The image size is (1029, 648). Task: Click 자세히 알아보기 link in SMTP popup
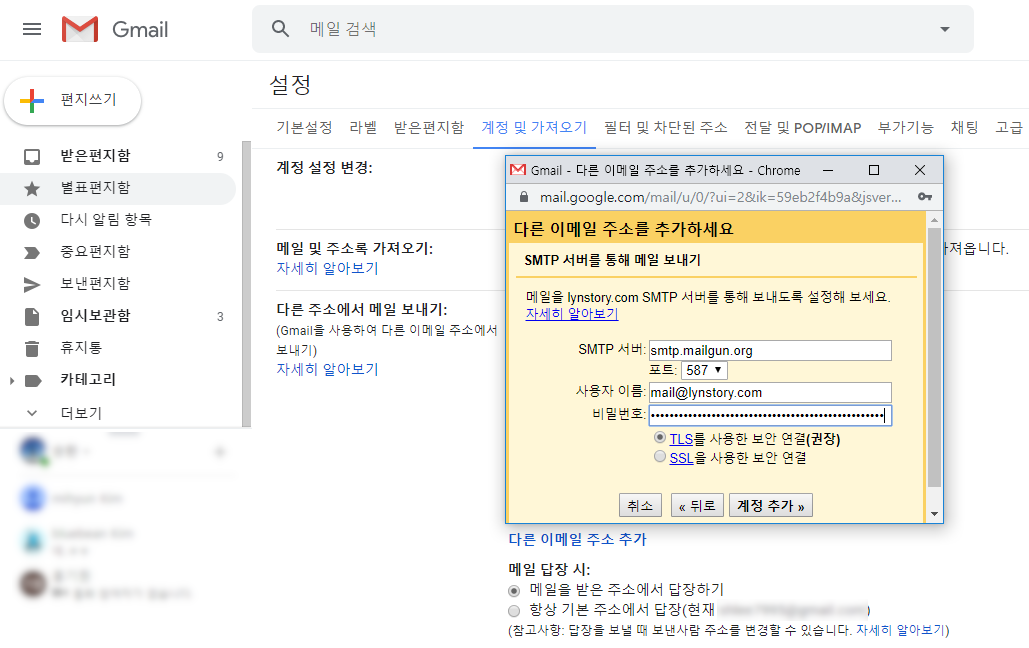[572, 314]
